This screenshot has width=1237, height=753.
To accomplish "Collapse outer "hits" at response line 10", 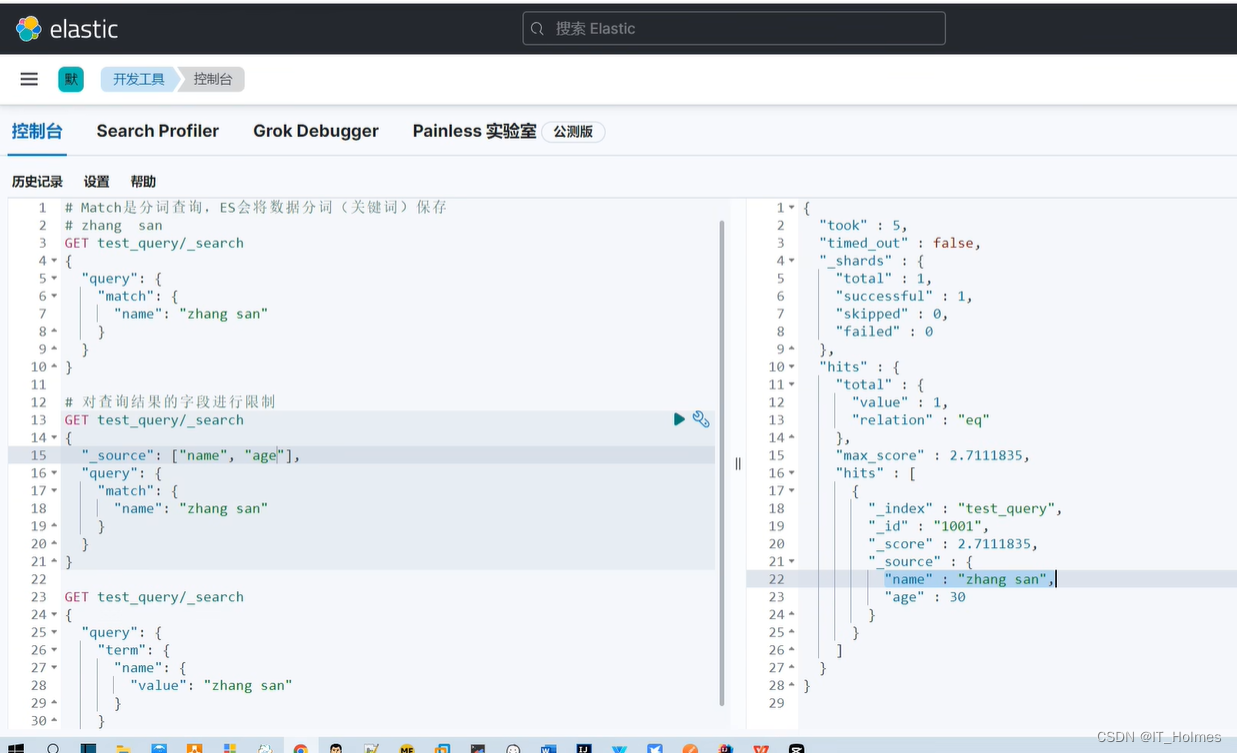I will click(x=792, y=367).
